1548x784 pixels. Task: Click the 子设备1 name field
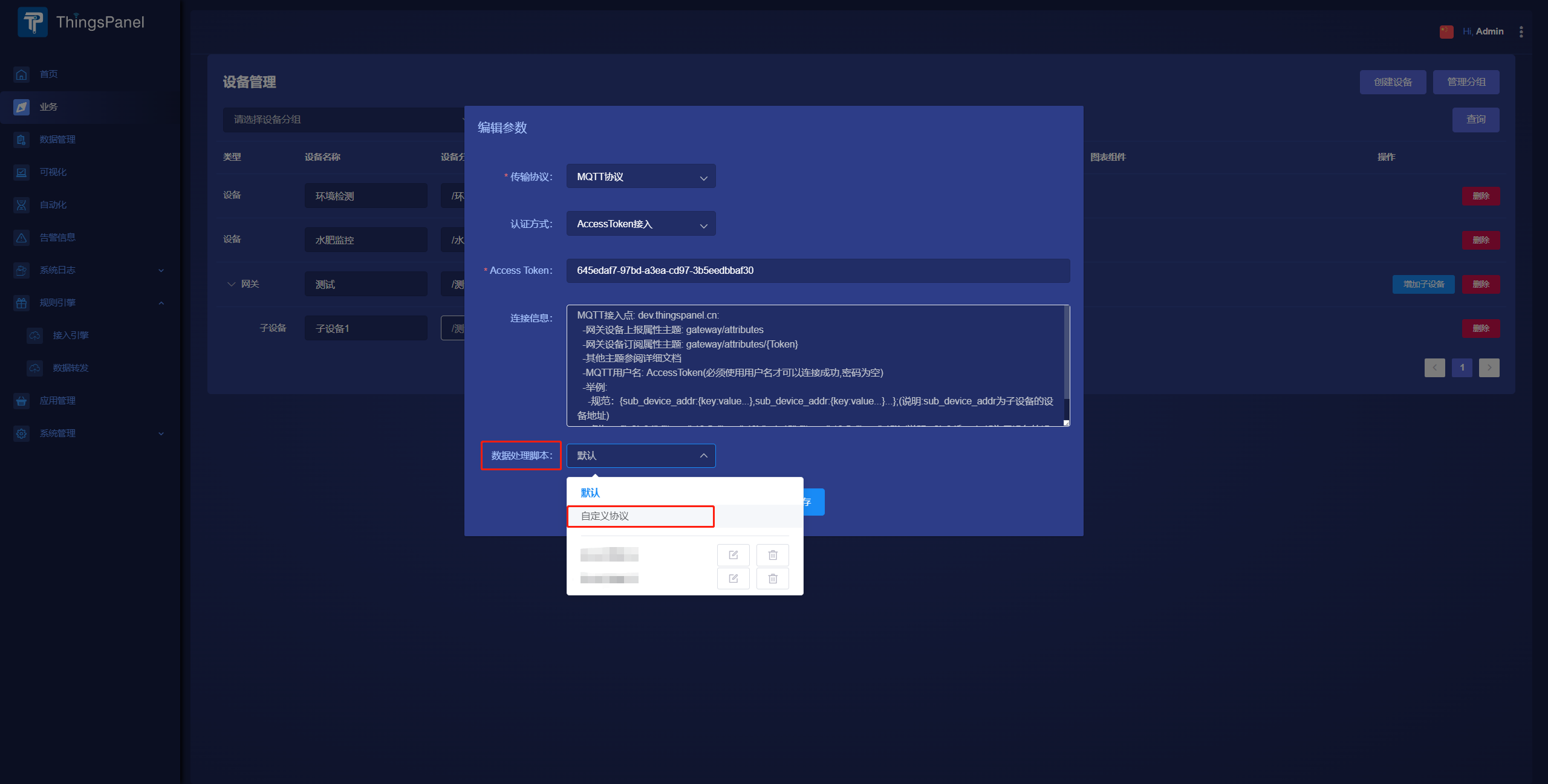[366, 328]
